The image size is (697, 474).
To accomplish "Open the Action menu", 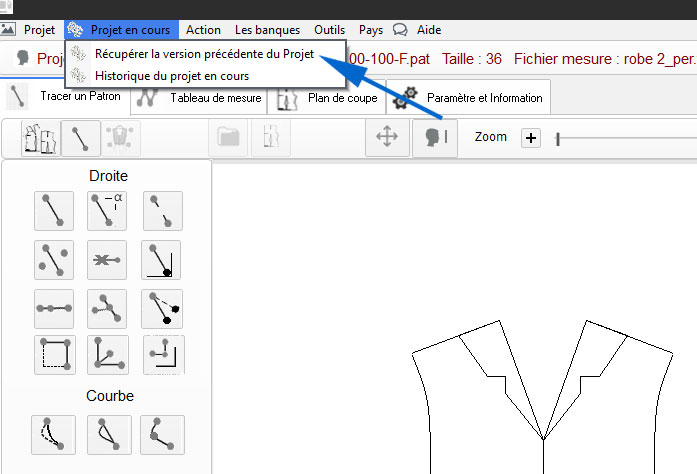I will pyautogui.click(x=203, y=30).
